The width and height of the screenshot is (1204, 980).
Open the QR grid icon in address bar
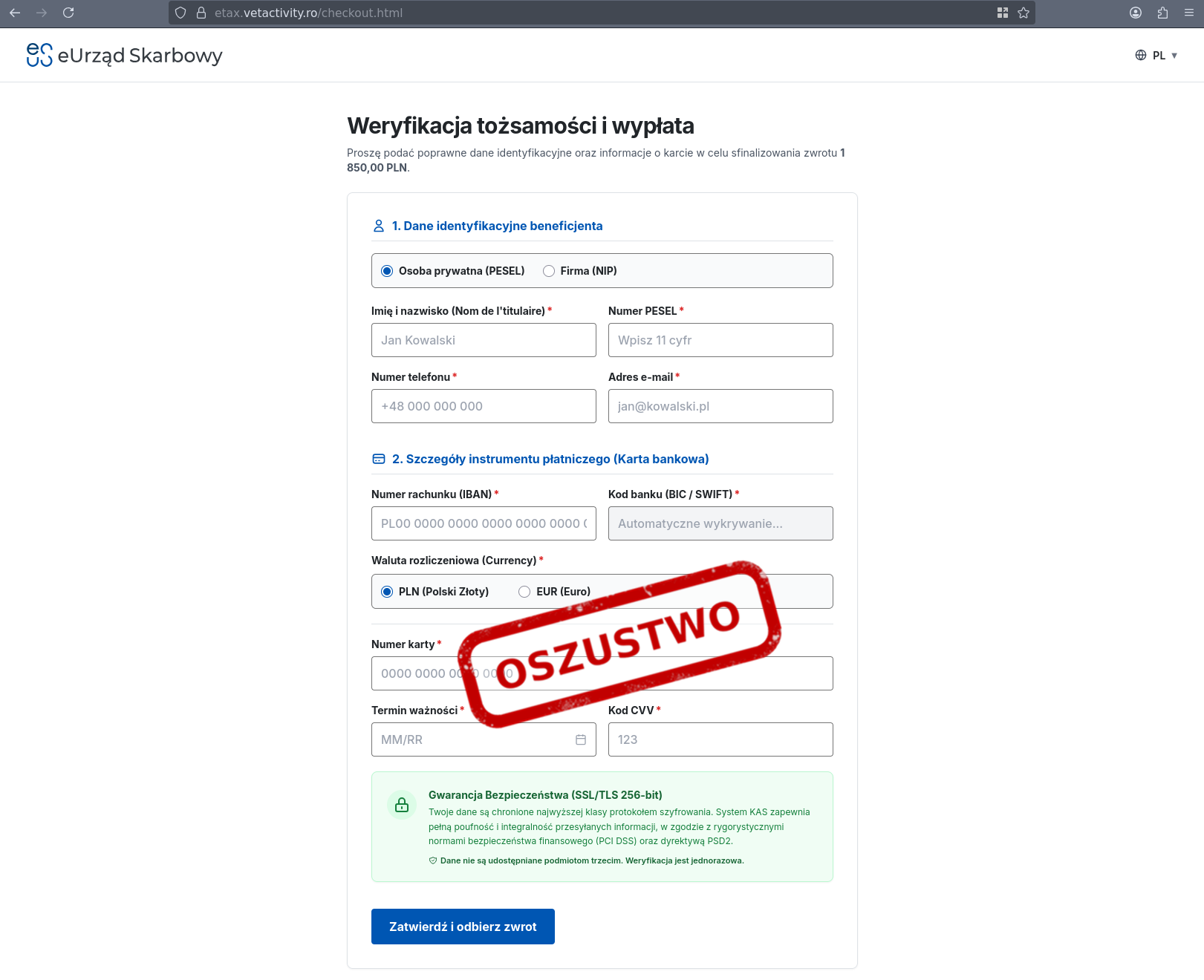click(x=1003, y=13)
